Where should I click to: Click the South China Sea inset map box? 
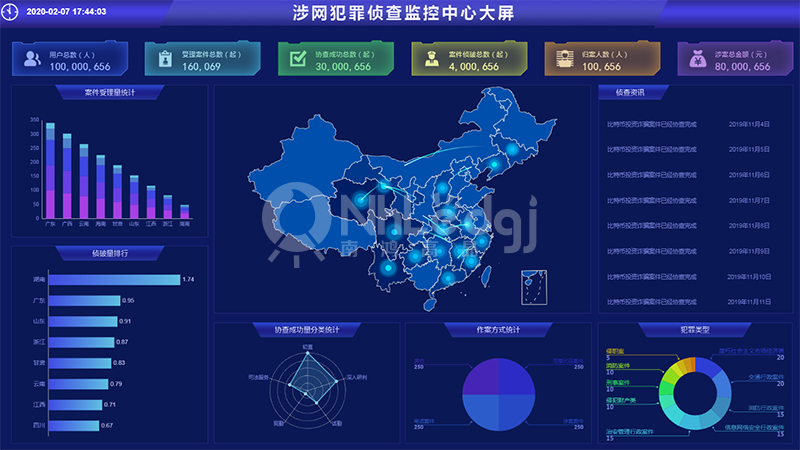point(534,288)
